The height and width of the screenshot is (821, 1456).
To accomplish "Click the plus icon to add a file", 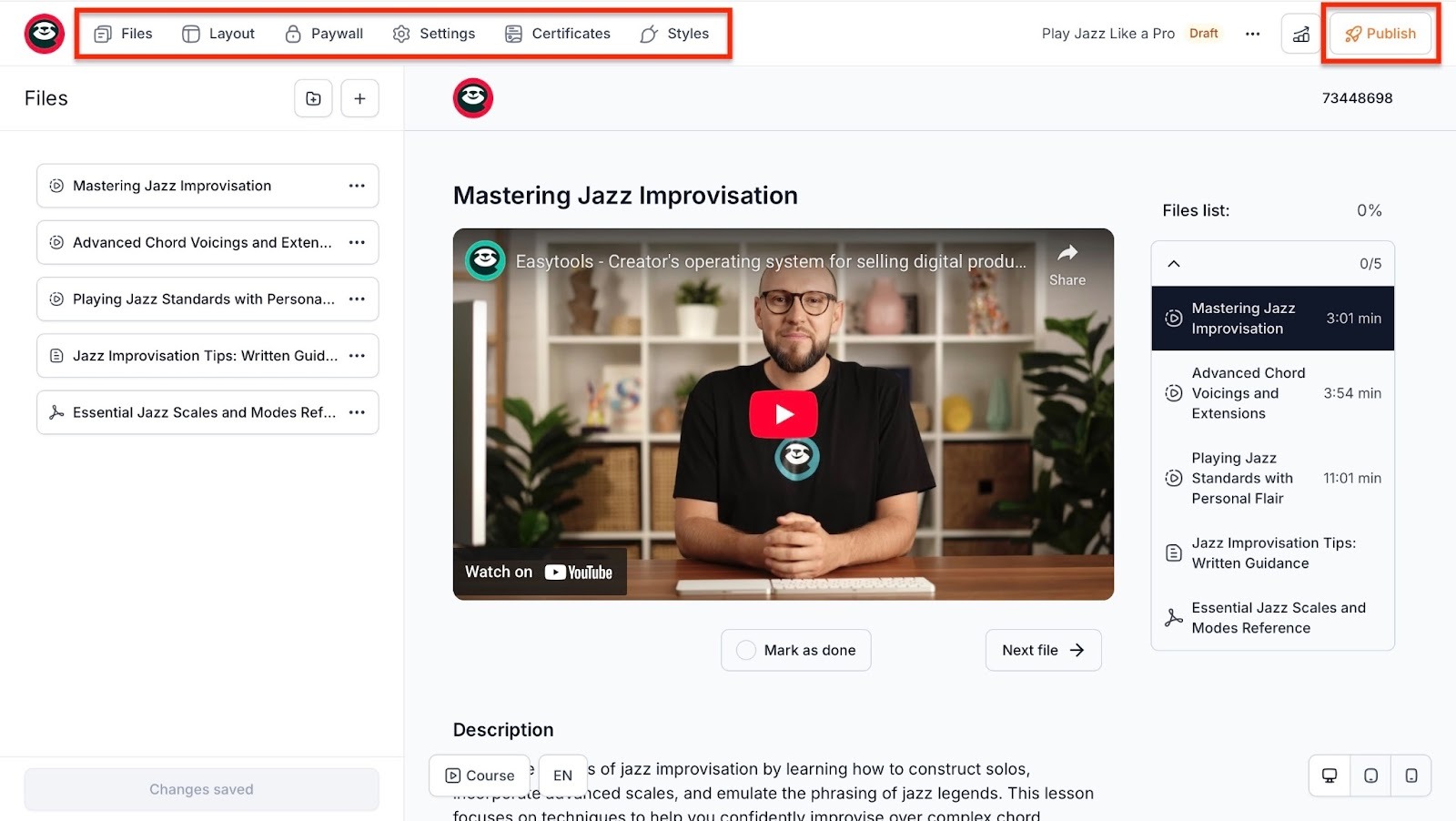I will click(359, 98).
